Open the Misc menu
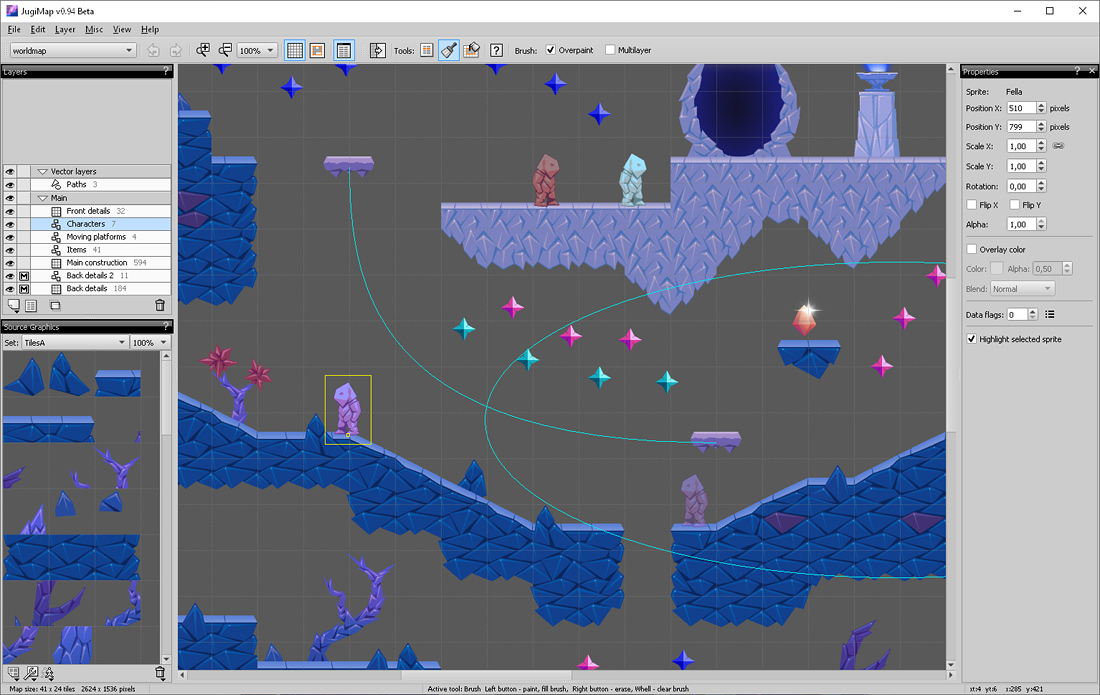Viewport: 1100px width, 695px height. (94, 29)
